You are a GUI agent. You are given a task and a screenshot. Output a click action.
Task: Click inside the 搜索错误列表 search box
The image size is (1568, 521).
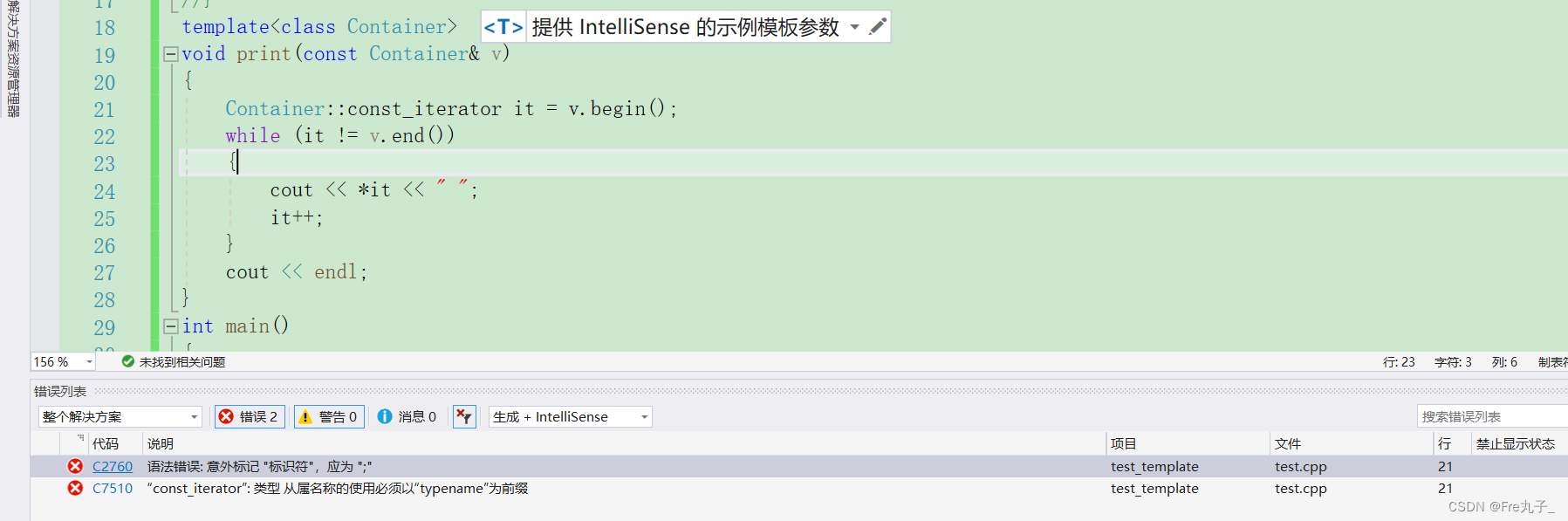point(1492,416)
